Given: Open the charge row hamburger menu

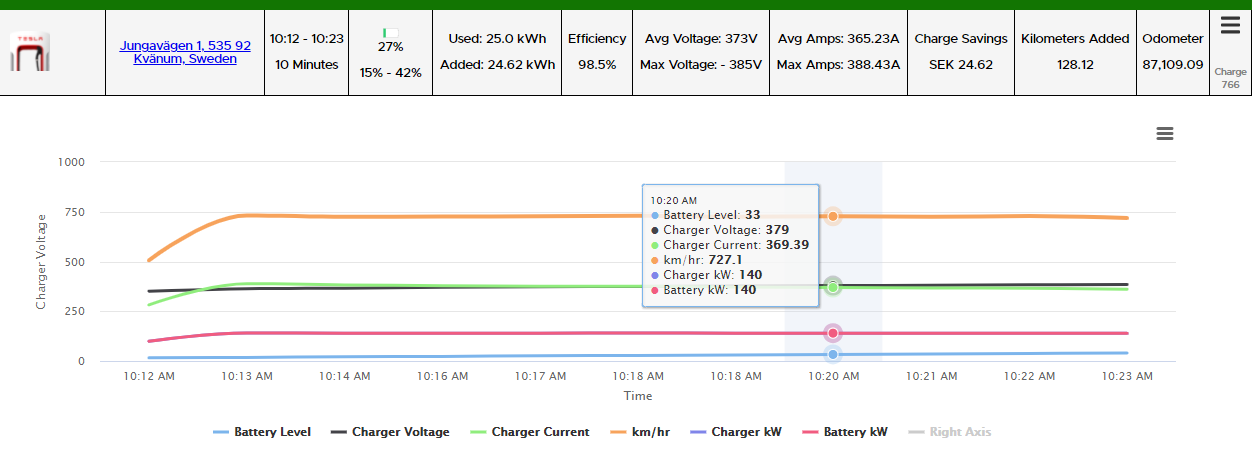Looking at the screenshot, I should (x=1229, y=28).
